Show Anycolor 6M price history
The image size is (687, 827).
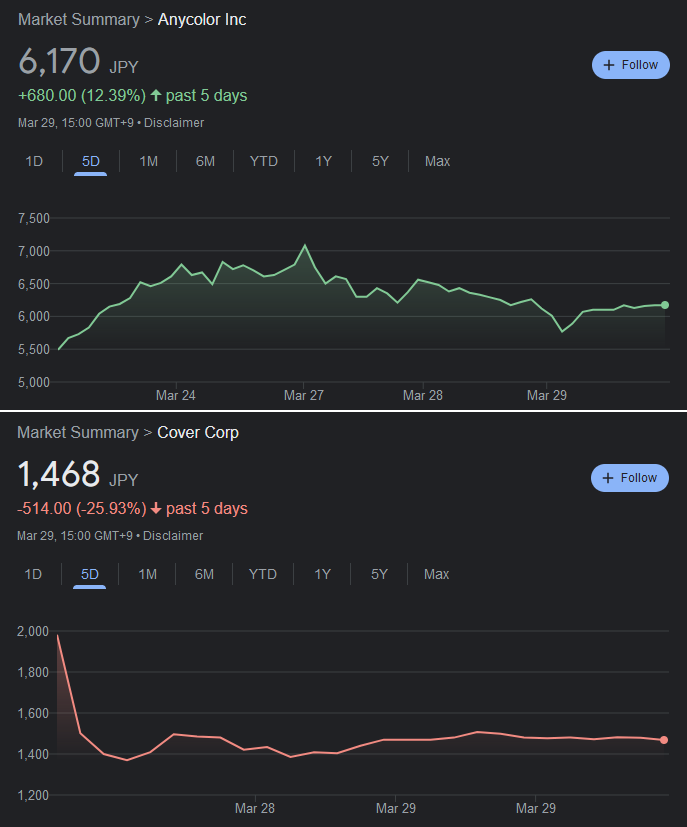point(205,161)
